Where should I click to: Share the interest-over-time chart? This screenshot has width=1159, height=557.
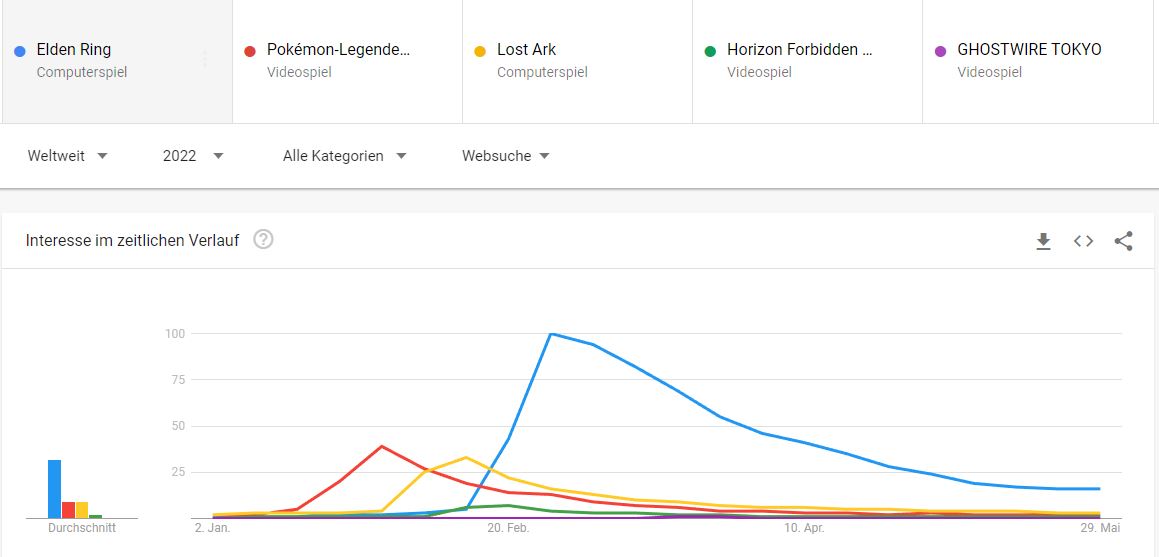[1124, 241]
